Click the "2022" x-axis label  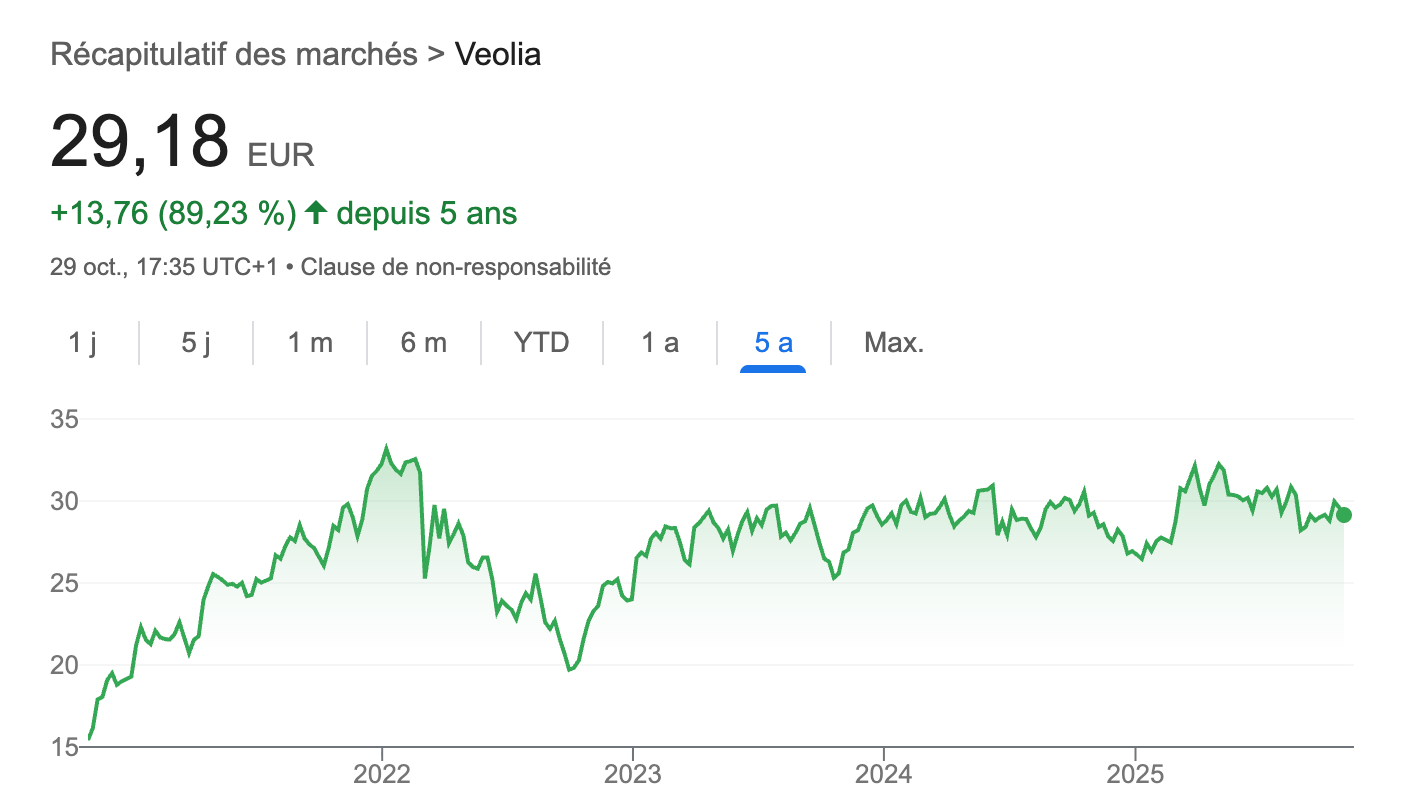click(x=383, y=773)
